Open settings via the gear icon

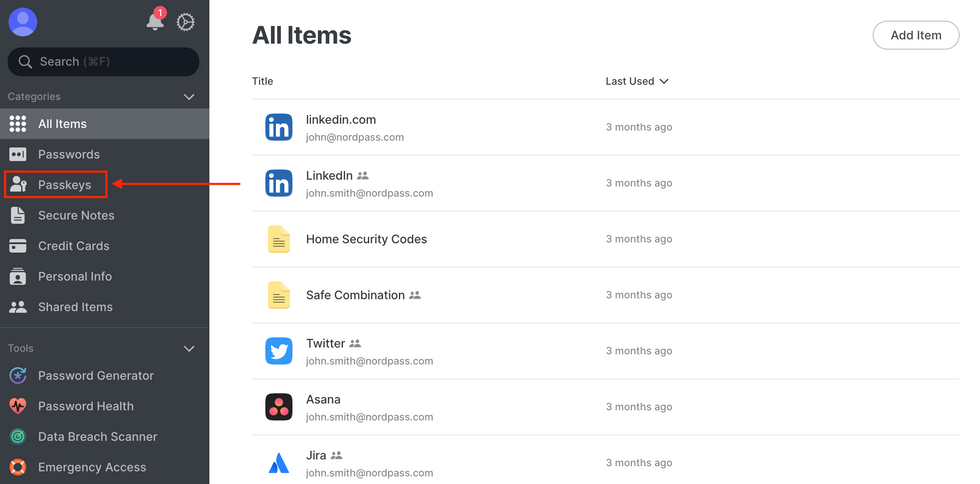point(185,22)
